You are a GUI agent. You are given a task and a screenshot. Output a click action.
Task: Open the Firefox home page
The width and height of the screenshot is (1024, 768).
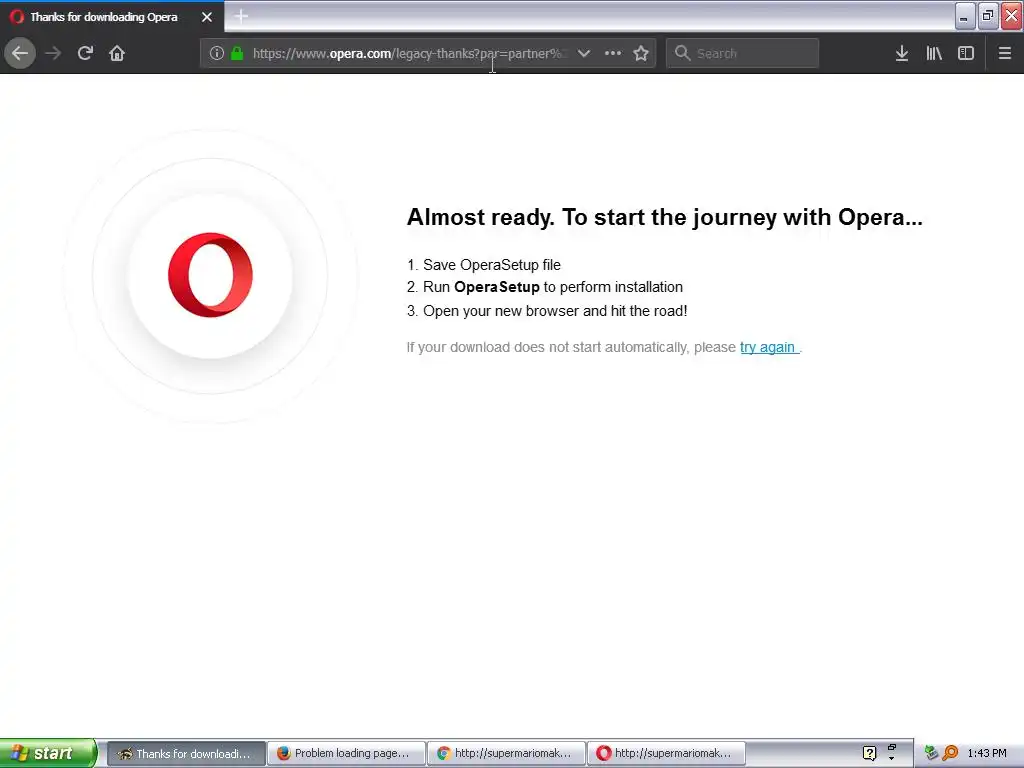pyautogui.click(x=117, y=53)
